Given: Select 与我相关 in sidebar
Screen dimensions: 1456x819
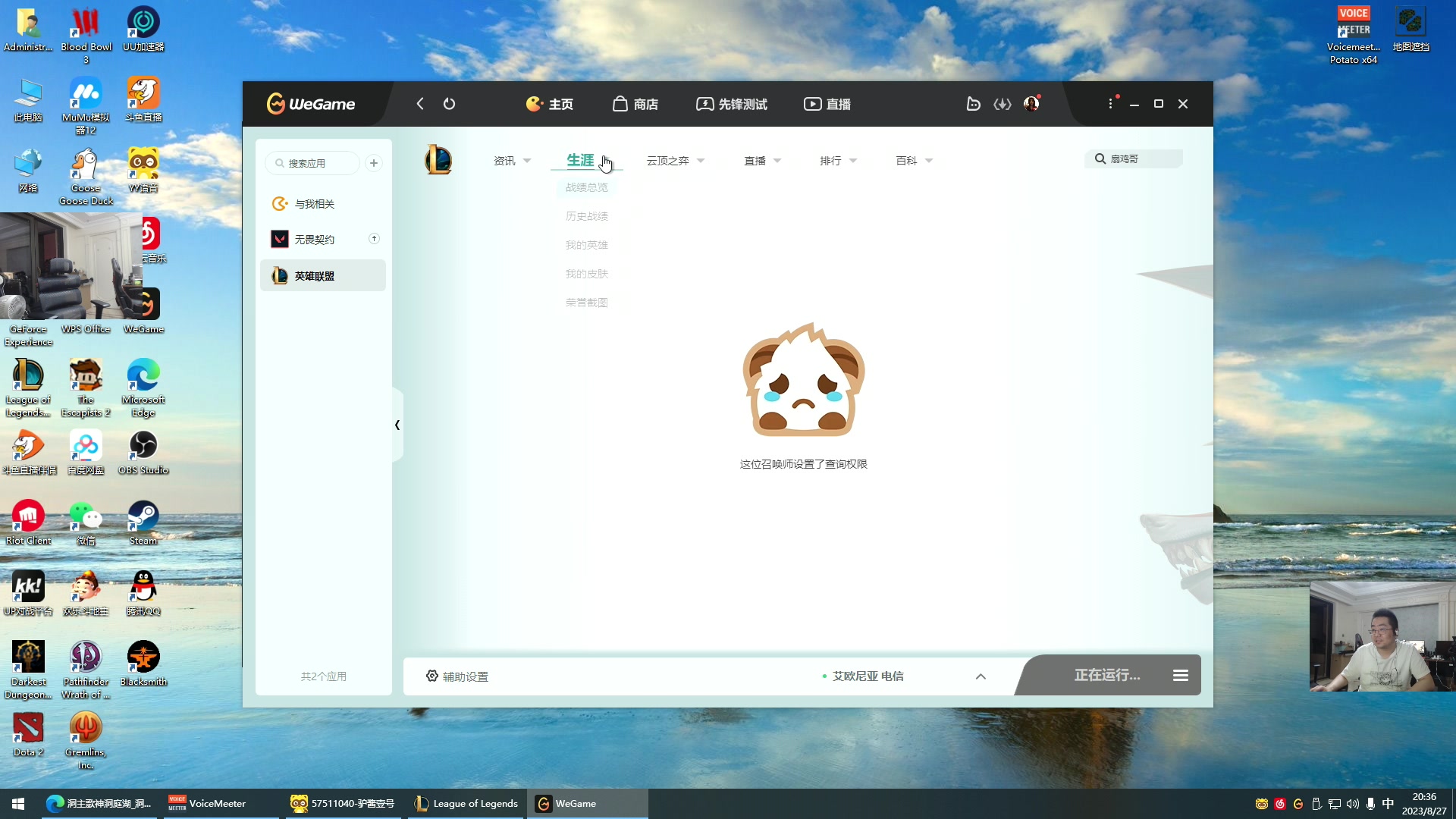Looking at the screenshot, I should (x=322, y=204).
